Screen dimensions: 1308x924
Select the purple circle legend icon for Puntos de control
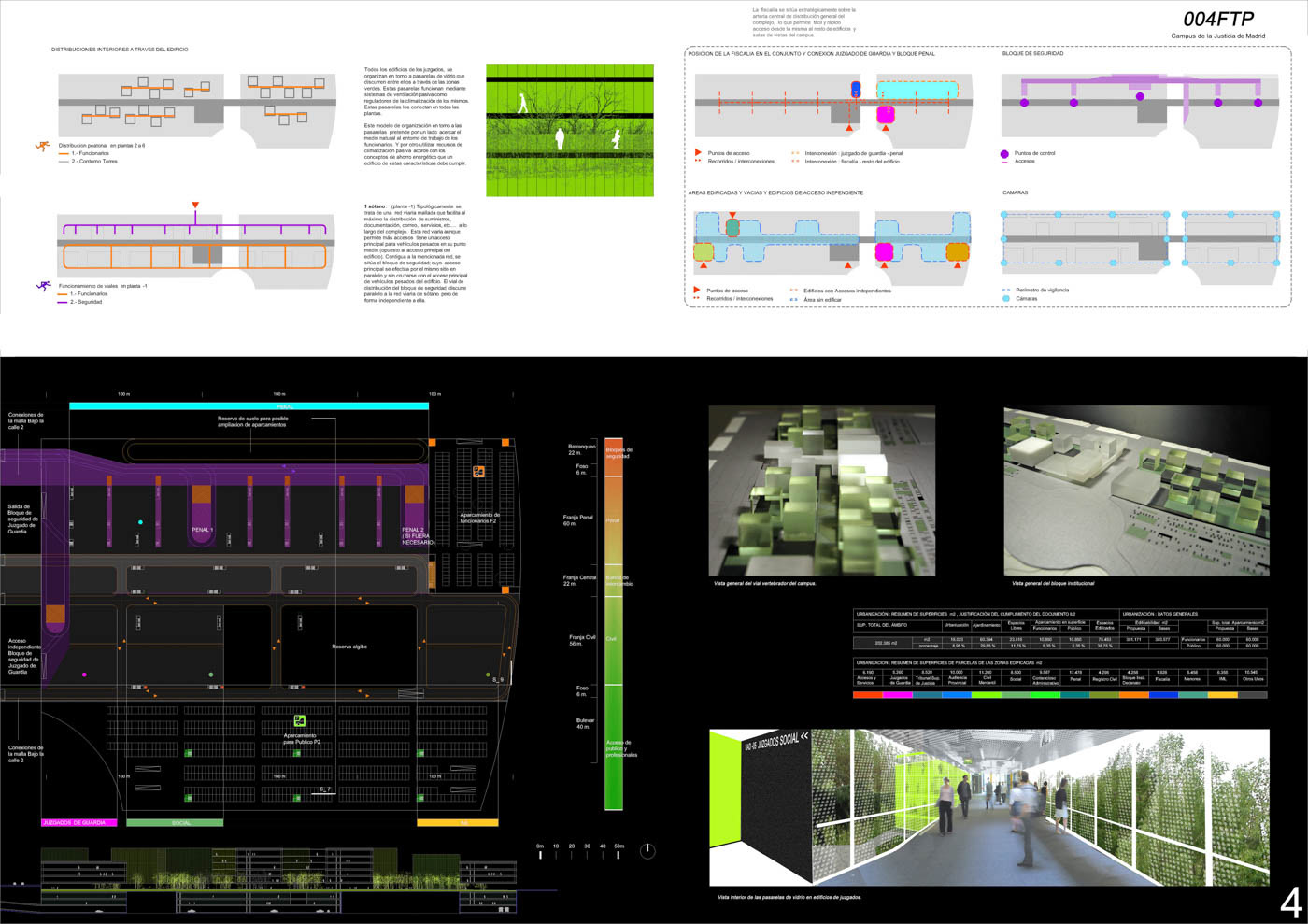tap(1004, 154)
